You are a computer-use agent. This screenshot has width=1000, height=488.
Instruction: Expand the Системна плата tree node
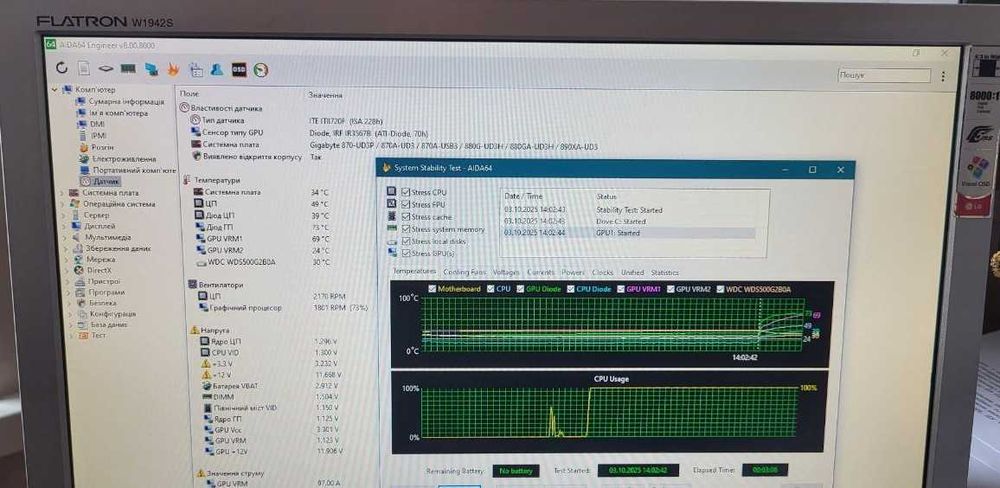click(62, 193)
